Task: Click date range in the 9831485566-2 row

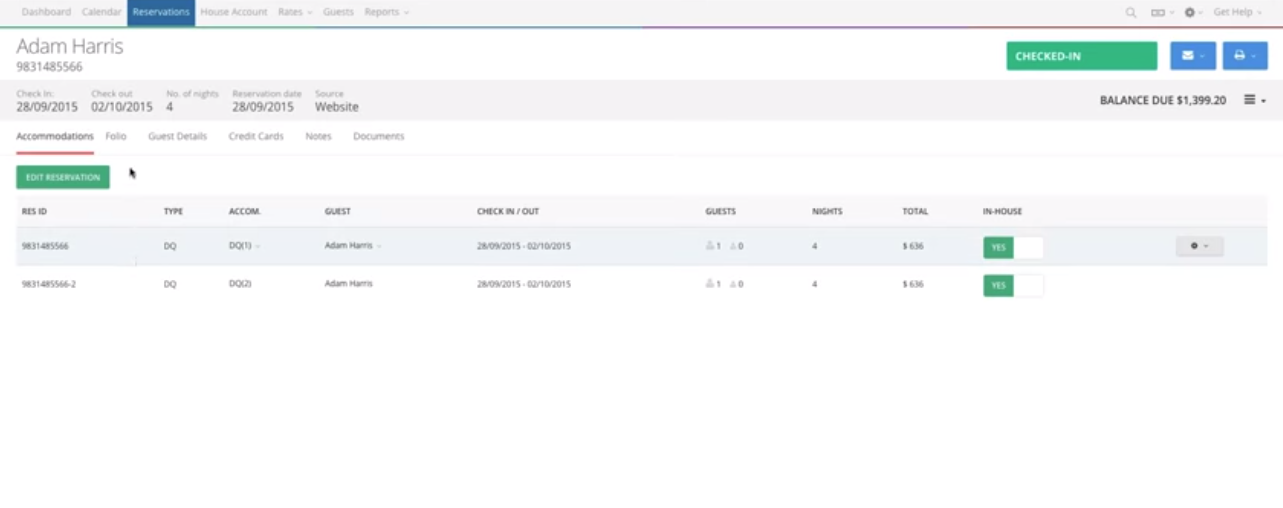Action: 524,284
